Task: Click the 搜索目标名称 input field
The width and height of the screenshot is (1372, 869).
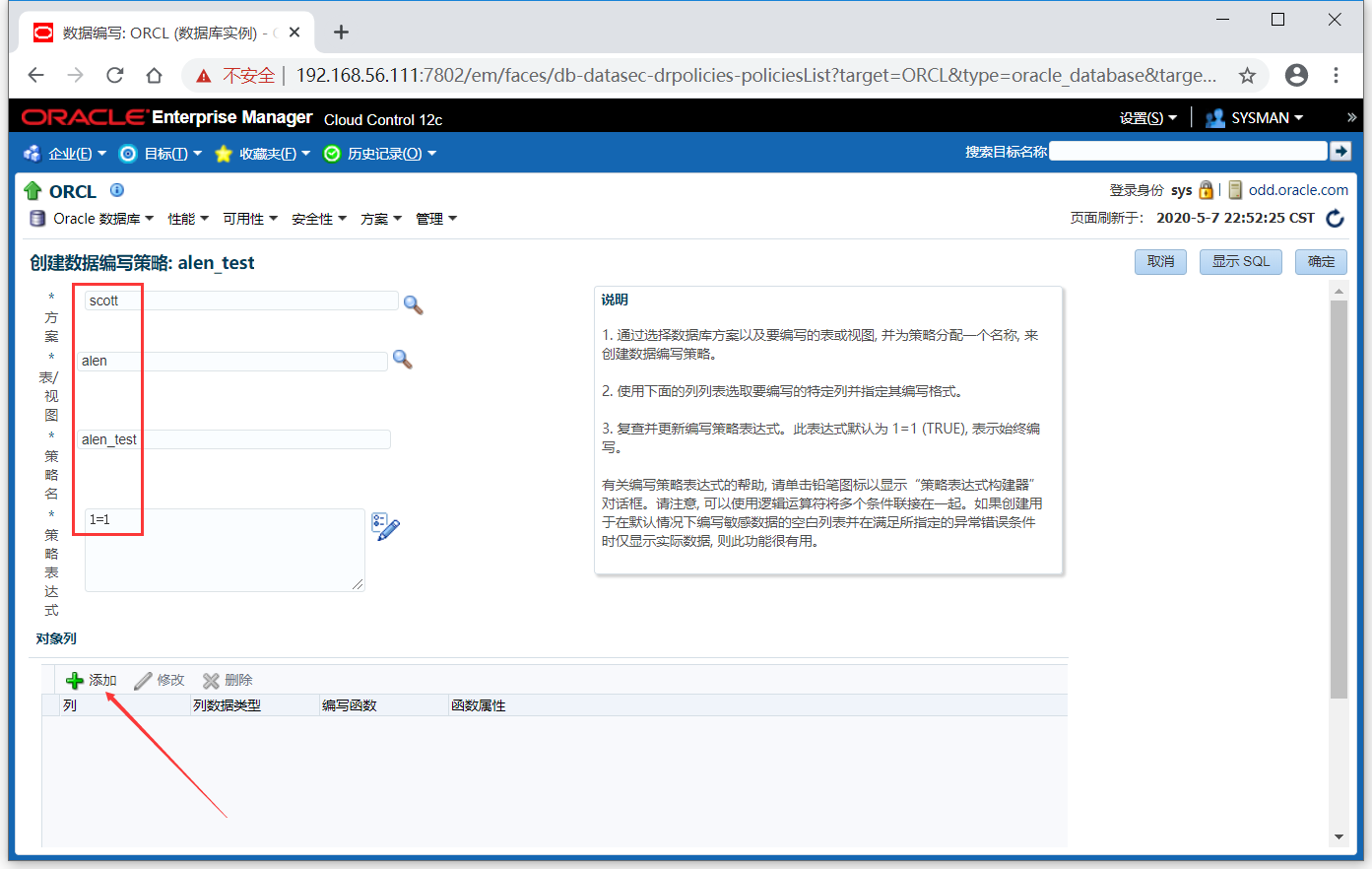Action: [1188, 151]
